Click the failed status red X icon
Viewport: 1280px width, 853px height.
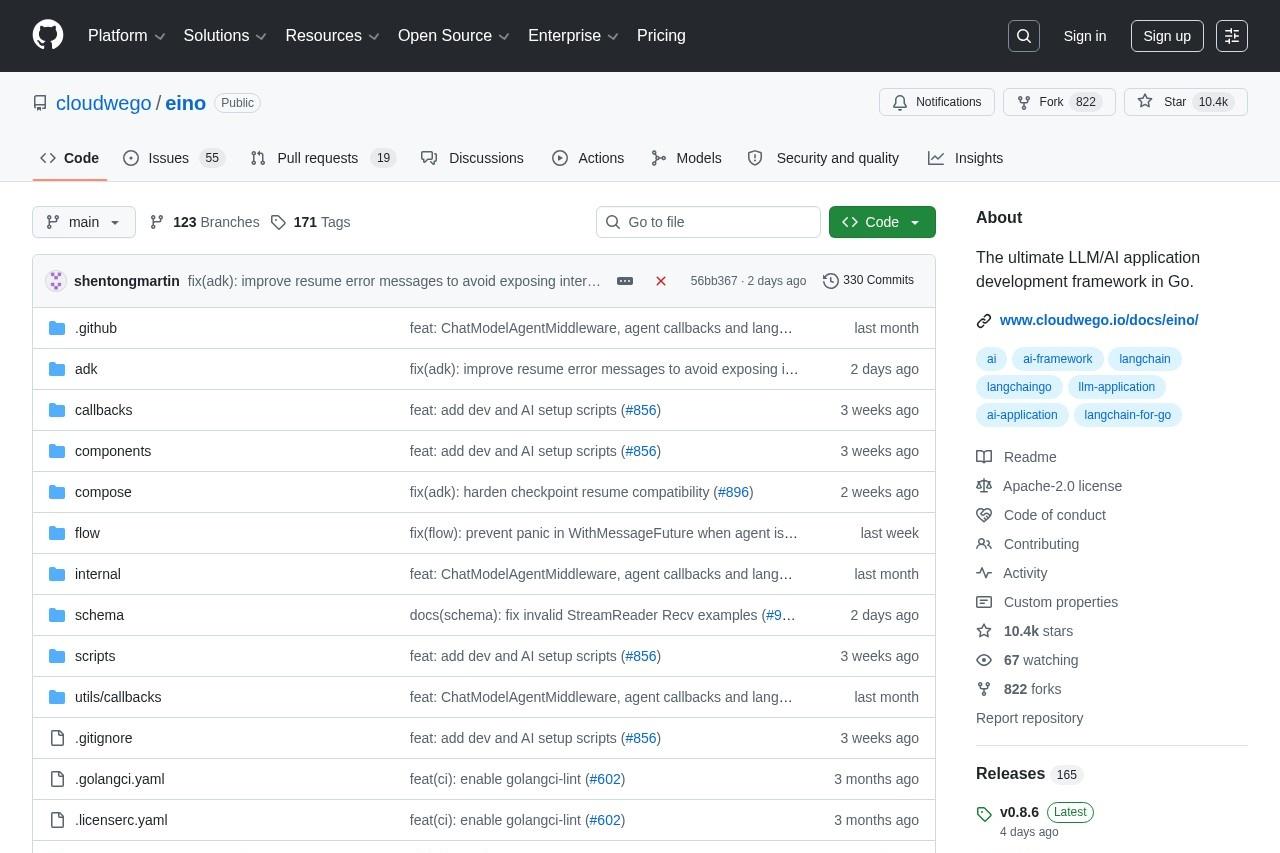(661, 281)
